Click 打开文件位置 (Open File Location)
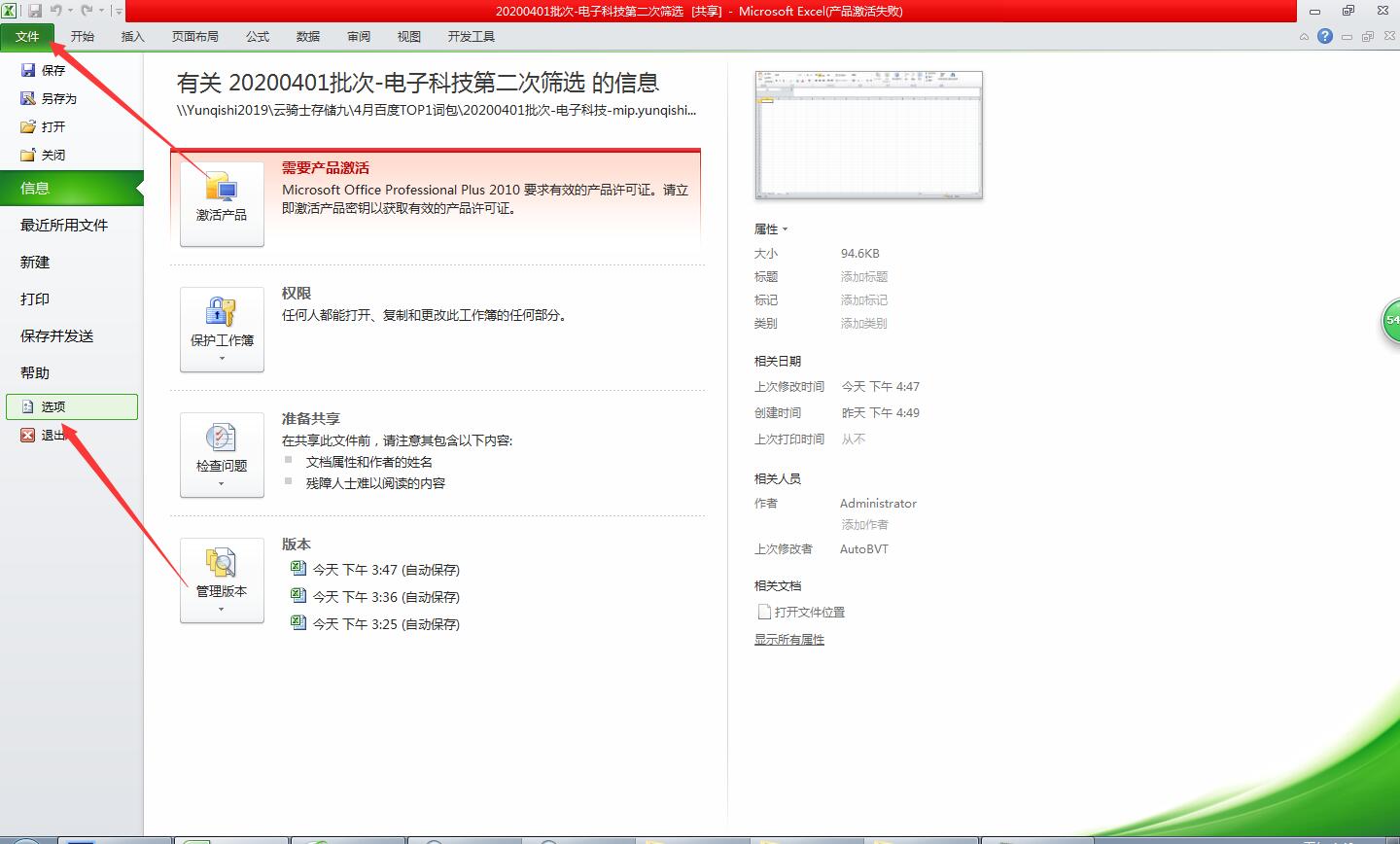This screenshot has width=1400, height=844. pos(801,613)
